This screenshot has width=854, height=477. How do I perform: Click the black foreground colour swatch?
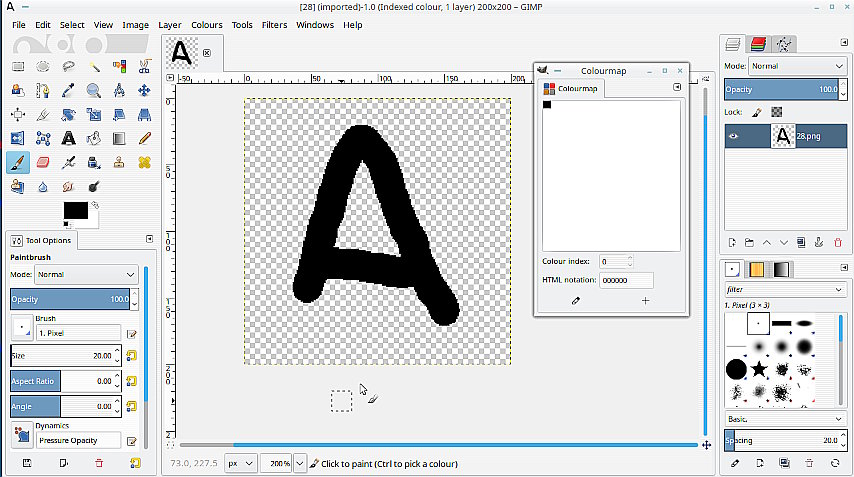tap(75, 210)
